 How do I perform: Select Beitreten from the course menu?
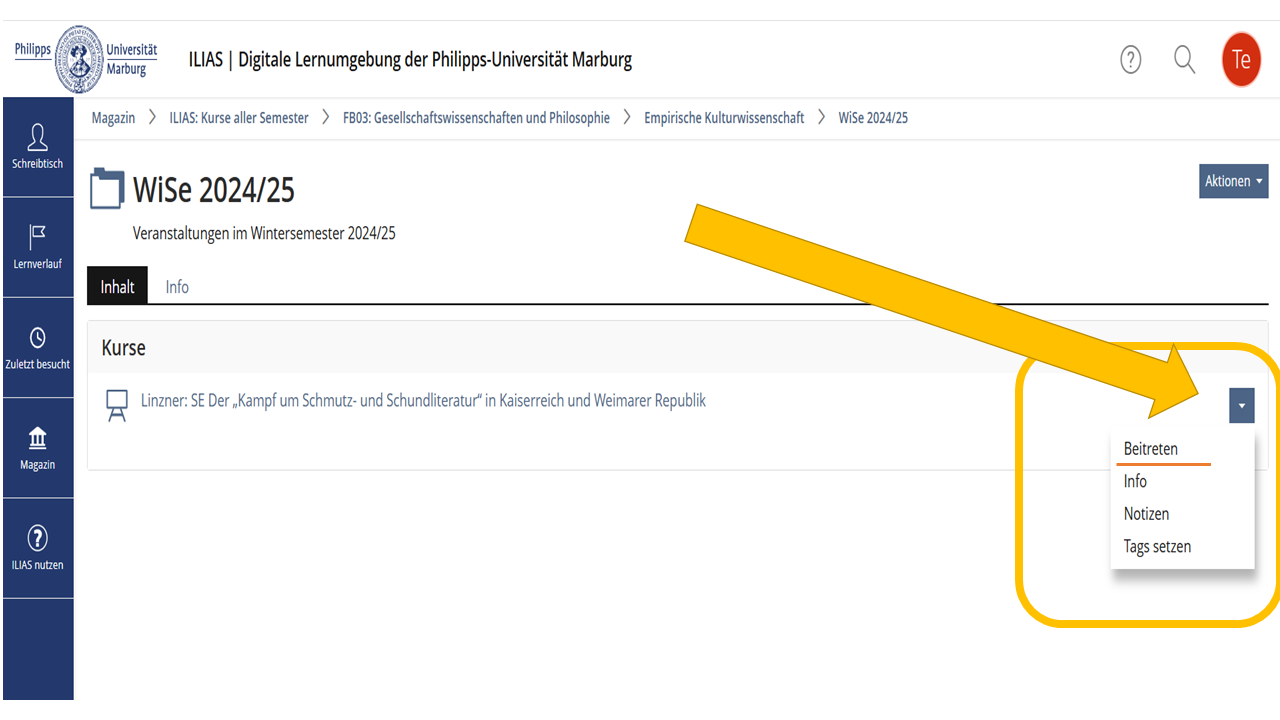point(1150,449)
